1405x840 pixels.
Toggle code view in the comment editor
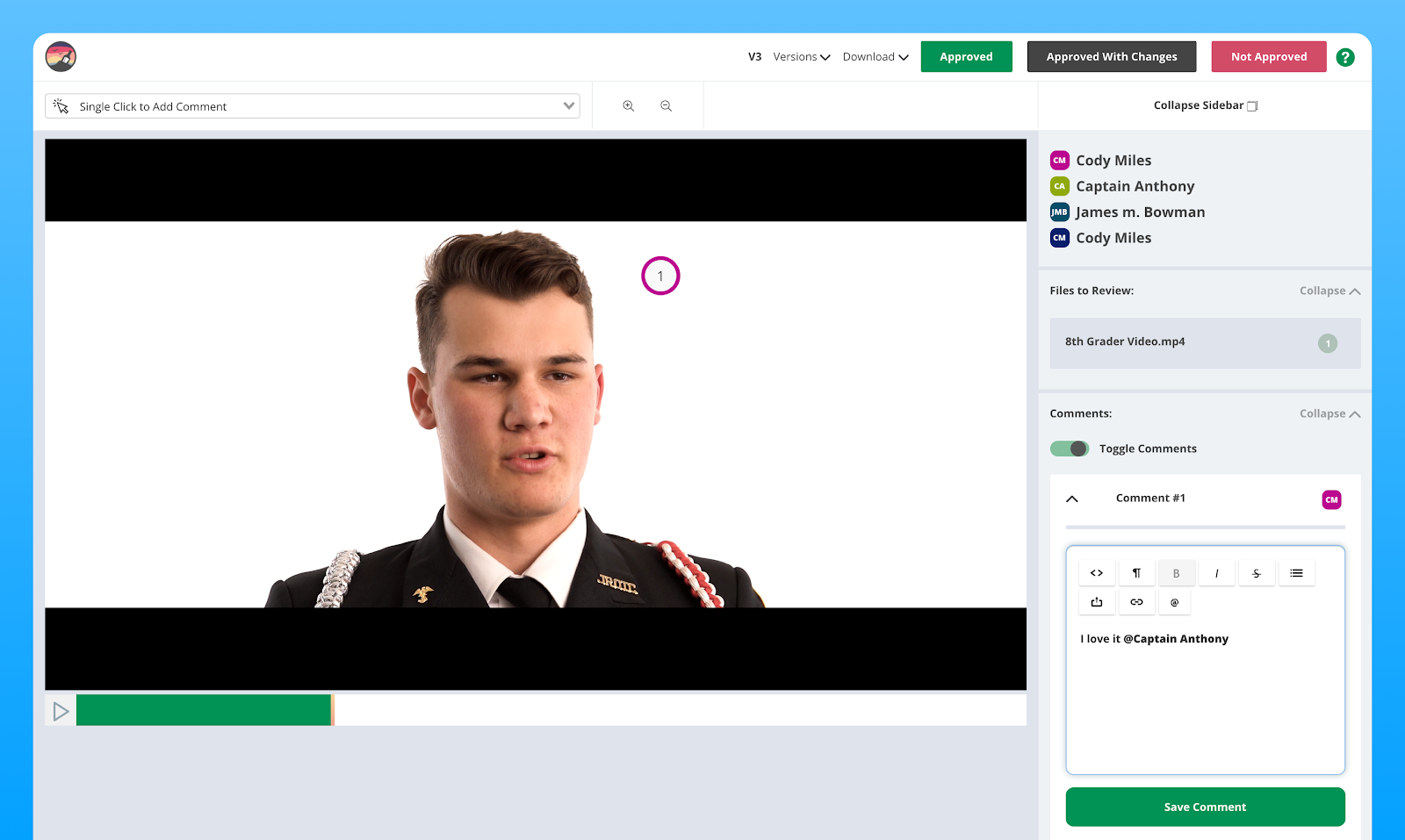pos(1097,573)
